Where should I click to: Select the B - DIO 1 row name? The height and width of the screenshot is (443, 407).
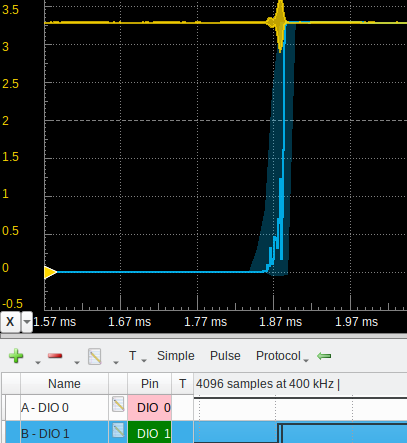tap(45, 434)
